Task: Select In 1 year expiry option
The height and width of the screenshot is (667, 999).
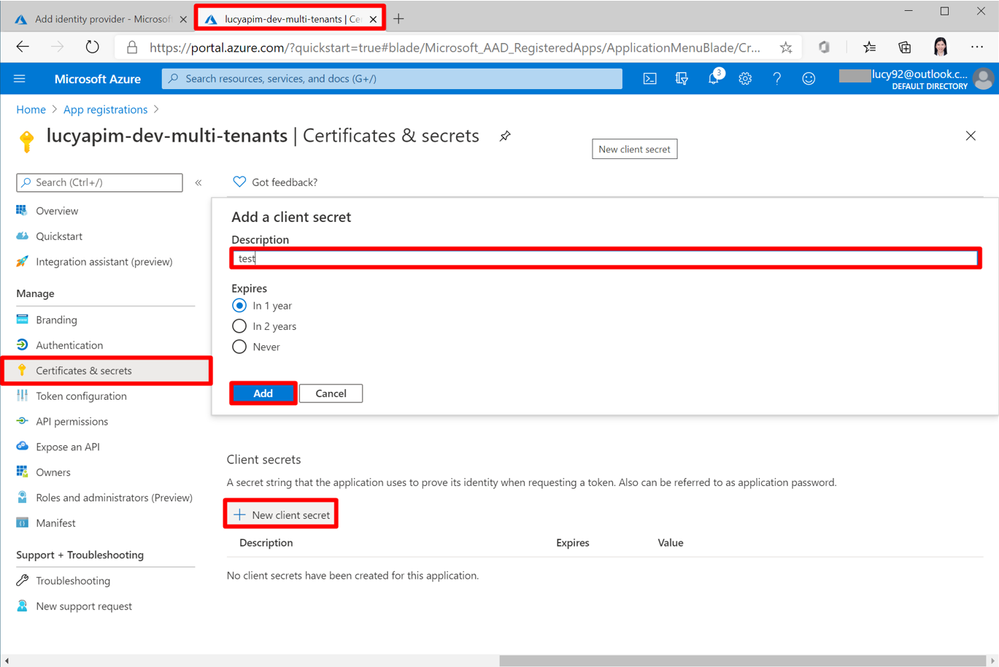Action: click(240, 306)
